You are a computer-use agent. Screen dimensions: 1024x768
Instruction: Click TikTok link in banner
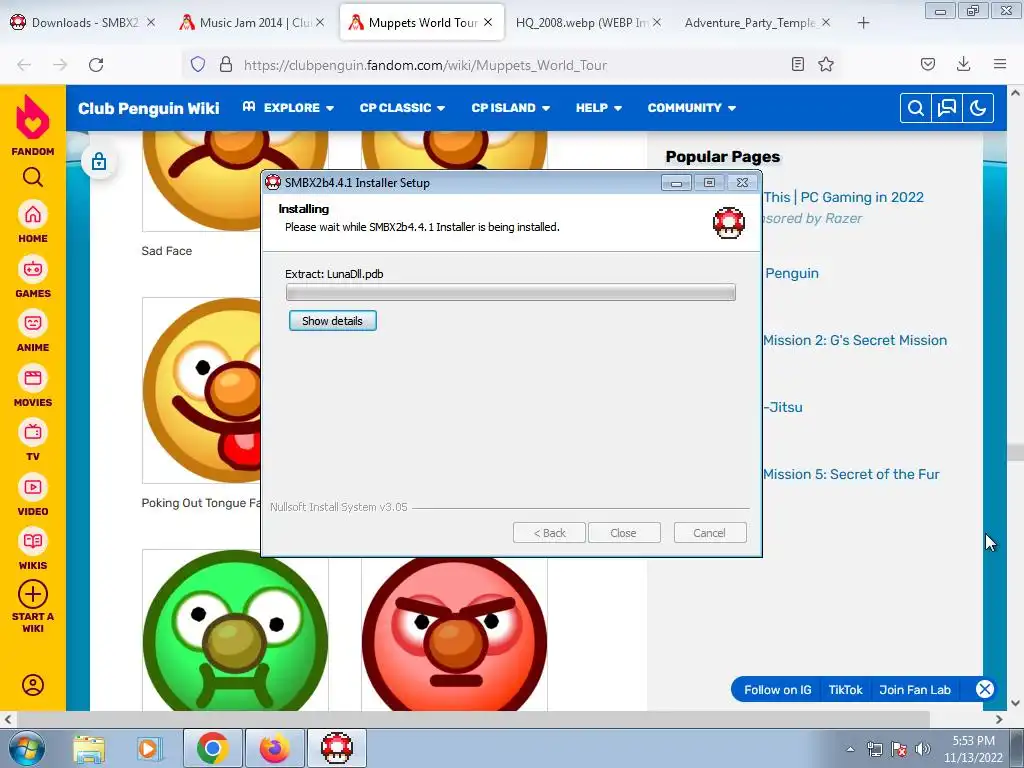845,690
